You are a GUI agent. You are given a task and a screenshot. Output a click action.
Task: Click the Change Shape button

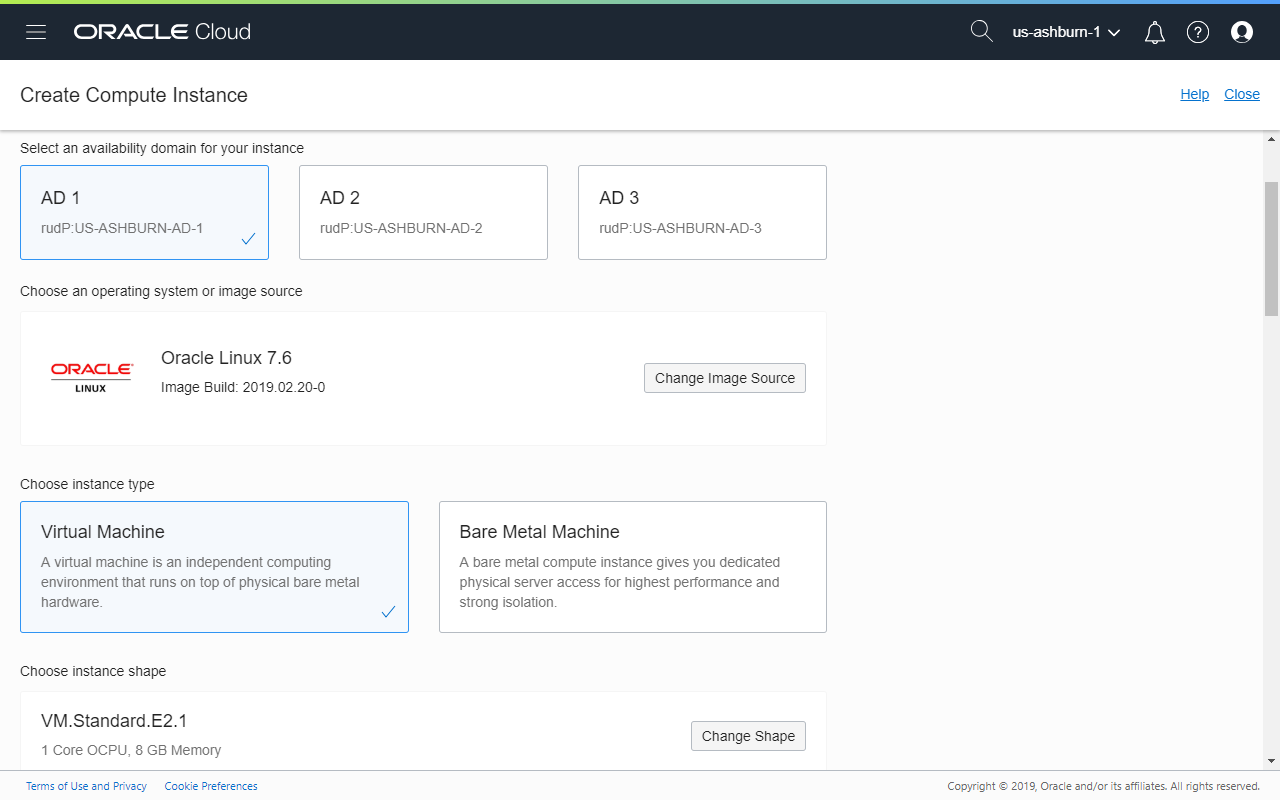(x=748, y=735)
